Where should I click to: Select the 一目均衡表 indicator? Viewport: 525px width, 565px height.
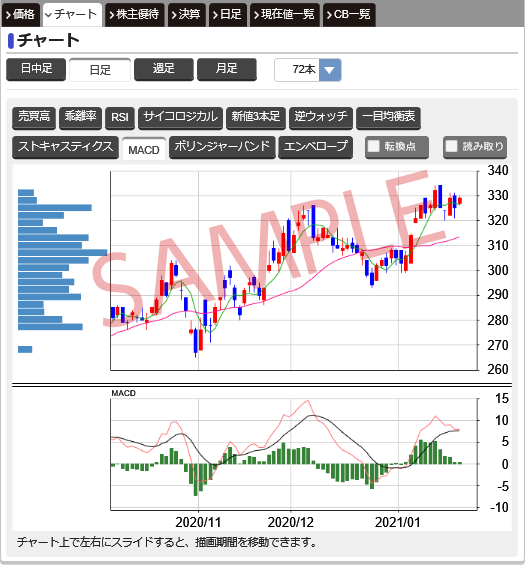point(388,117)
